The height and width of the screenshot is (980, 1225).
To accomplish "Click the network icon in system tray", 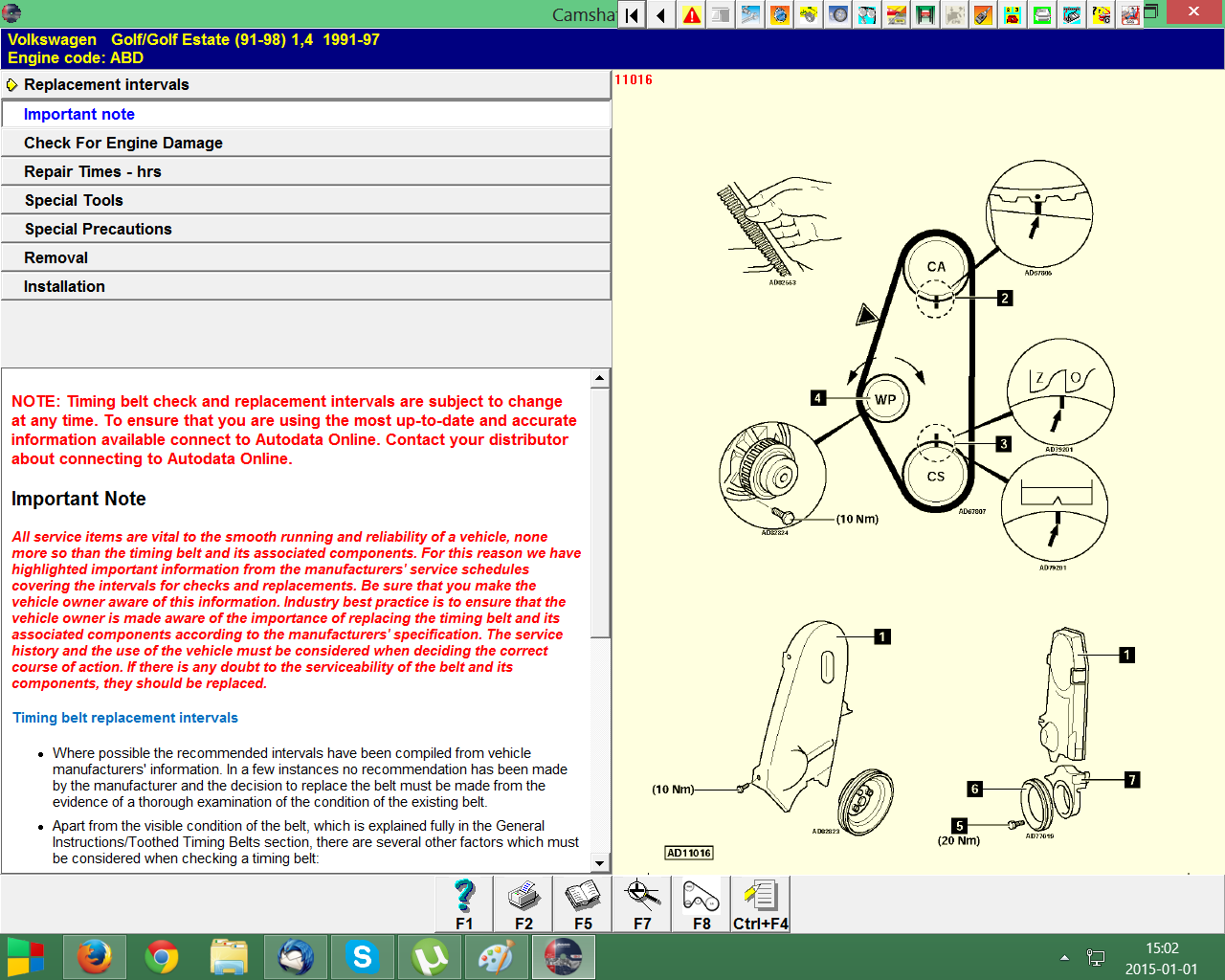I will click(x=1096, y=958).
